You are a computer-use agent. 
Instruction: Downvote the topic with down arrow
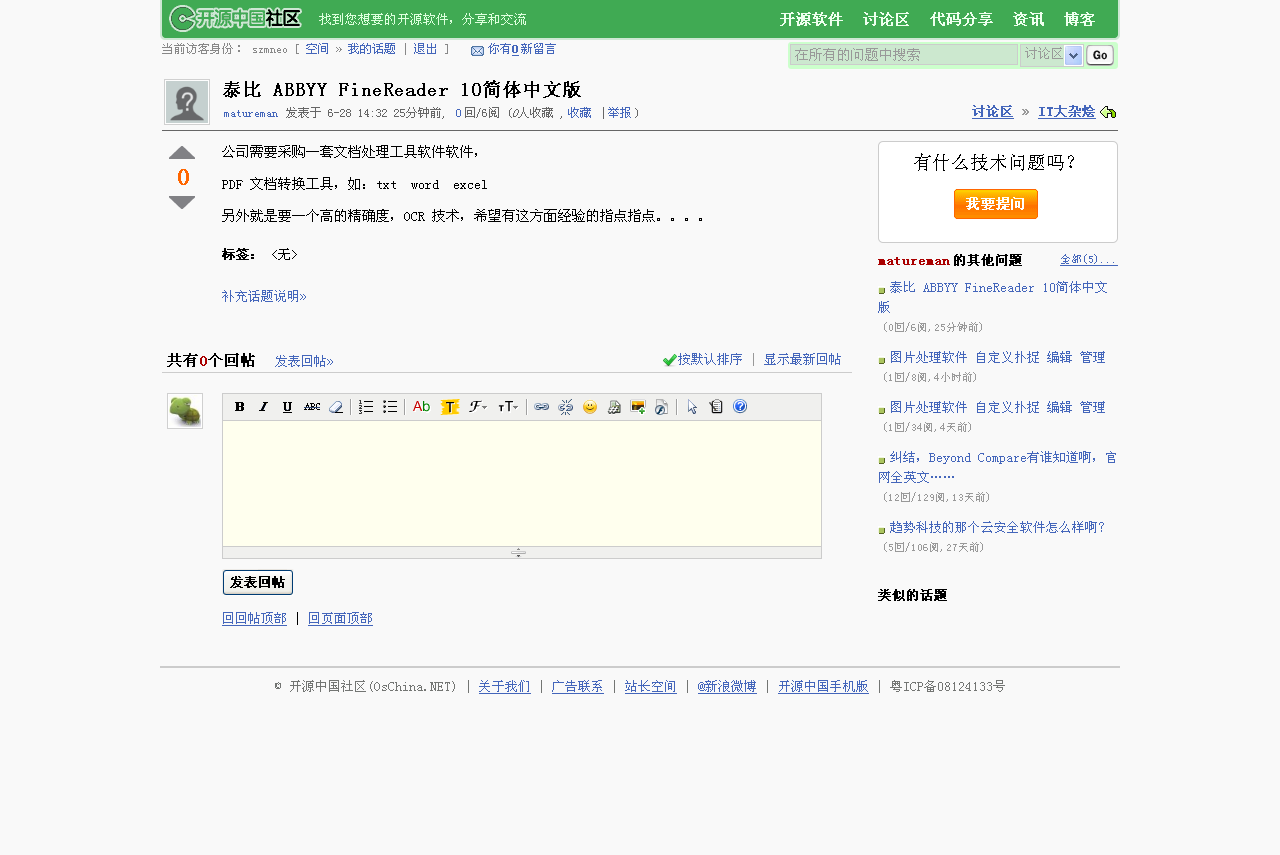182,202
